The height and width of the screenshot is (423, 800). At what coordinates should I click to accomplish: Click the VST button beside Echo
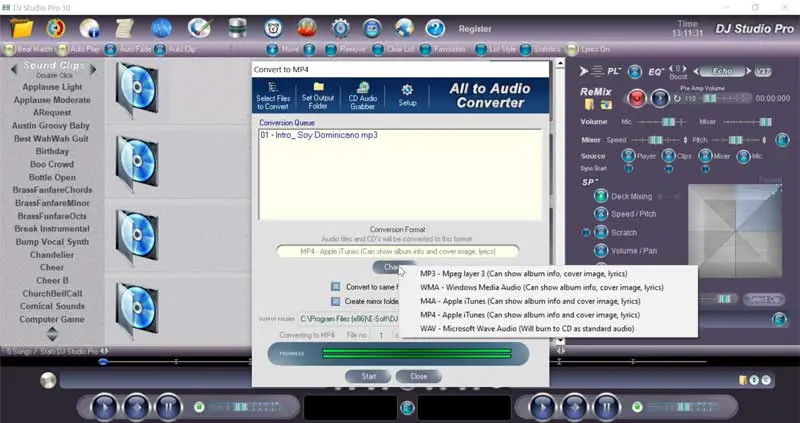pos(762,71)
